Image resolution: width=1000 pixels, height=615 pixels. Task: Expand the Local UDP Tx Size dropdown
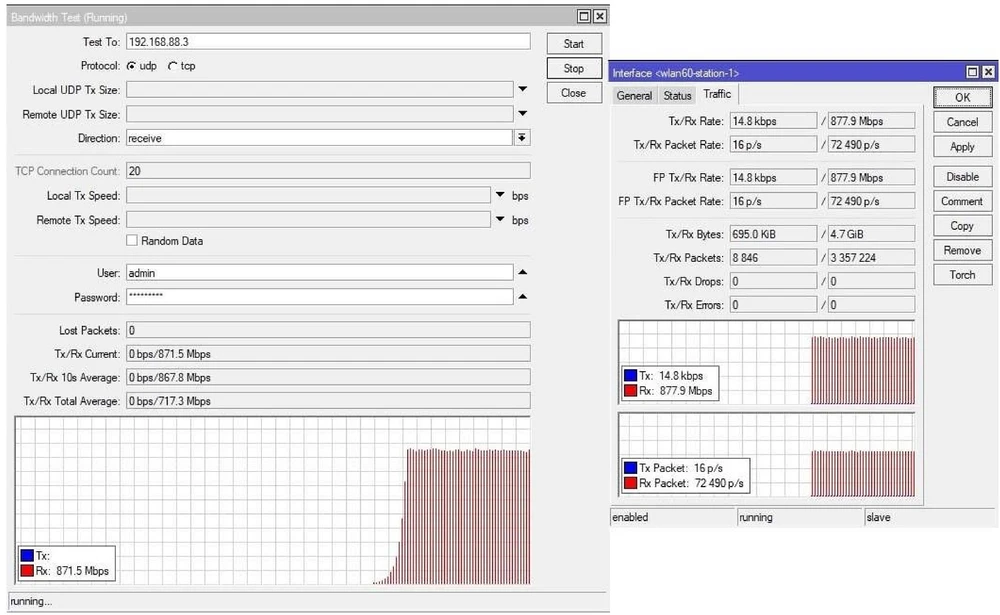522,89
